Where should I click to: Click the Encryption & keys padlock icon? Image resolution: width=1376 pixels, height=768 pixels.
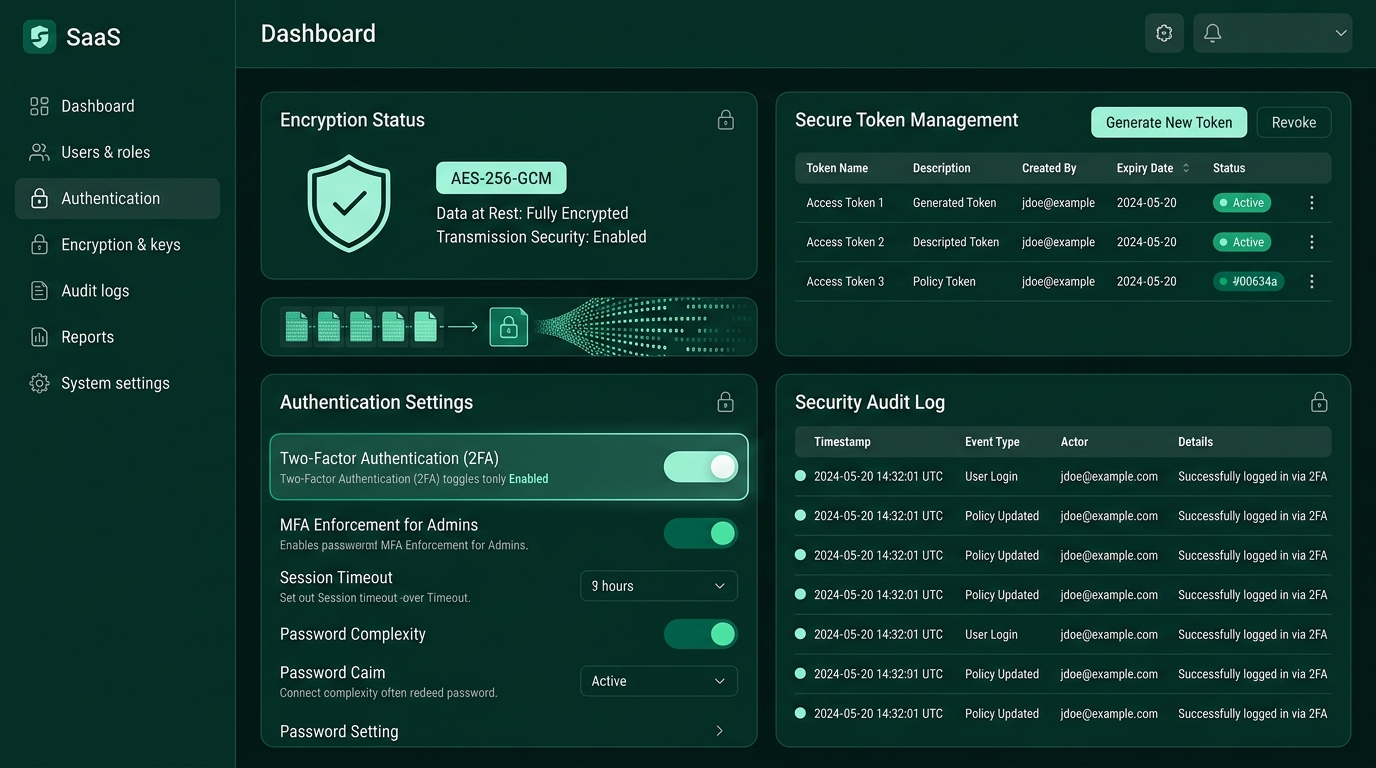(x=39, y=244)
